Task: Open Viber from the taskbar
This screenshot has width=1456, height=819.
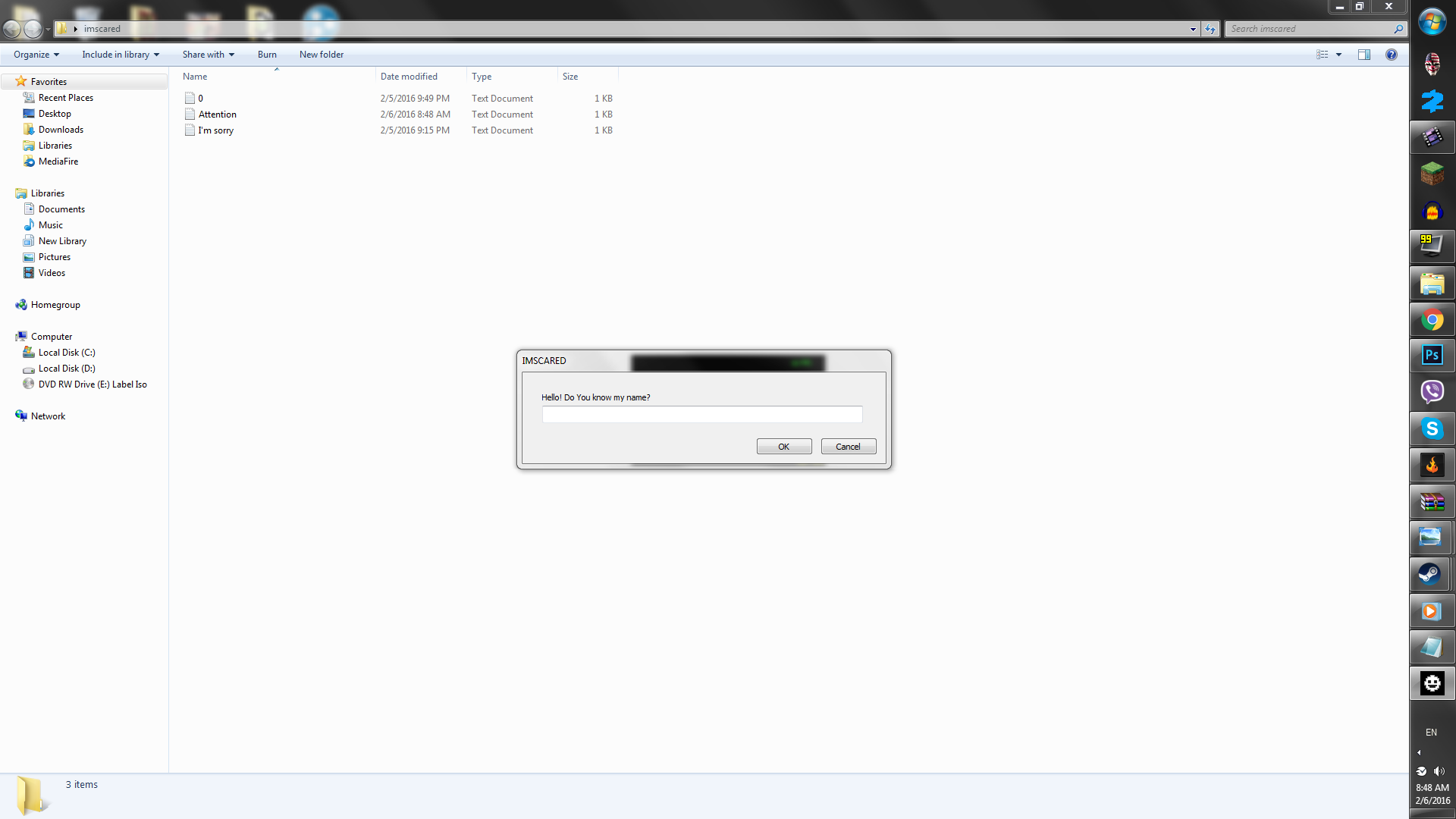Action: pos(1432,392)
